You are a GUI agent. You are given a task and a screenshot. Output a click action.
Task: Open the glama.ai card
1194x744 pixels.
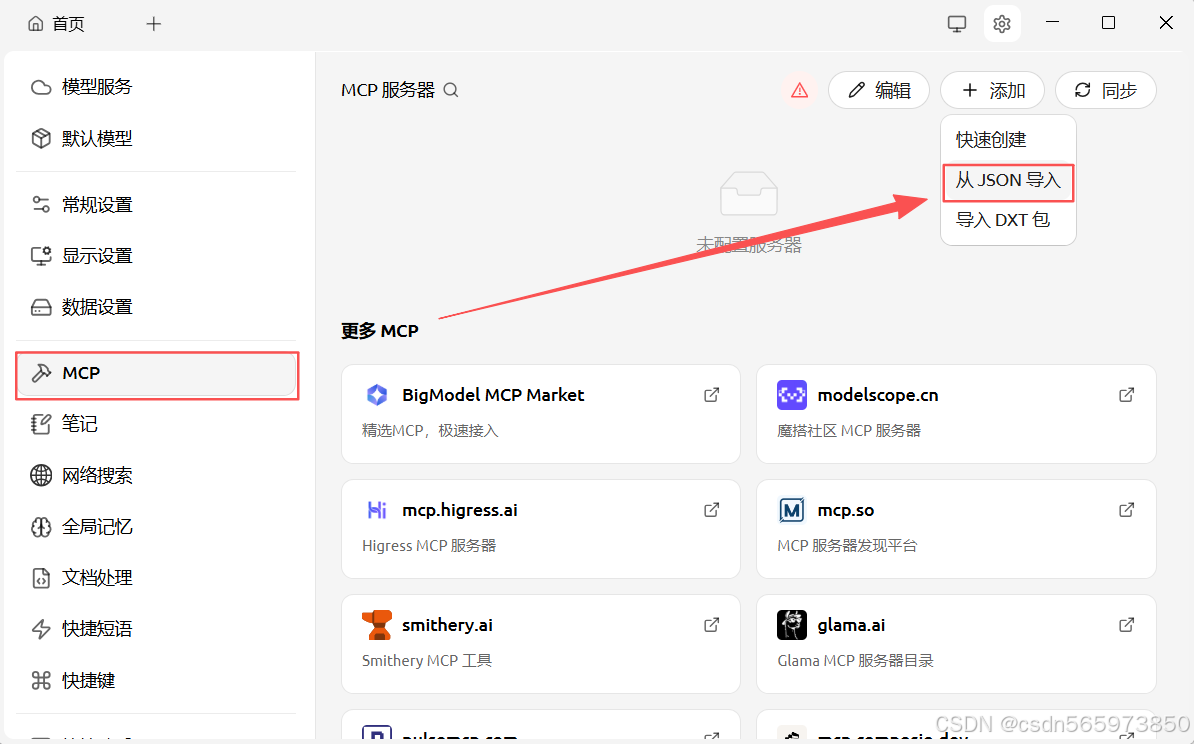[956, 644]
